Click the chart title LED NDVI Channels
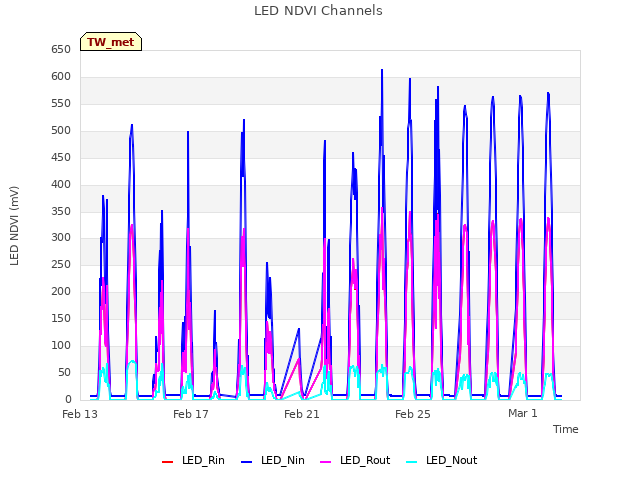640x480 pixels. pyautogui.click(x=318, y=11)
